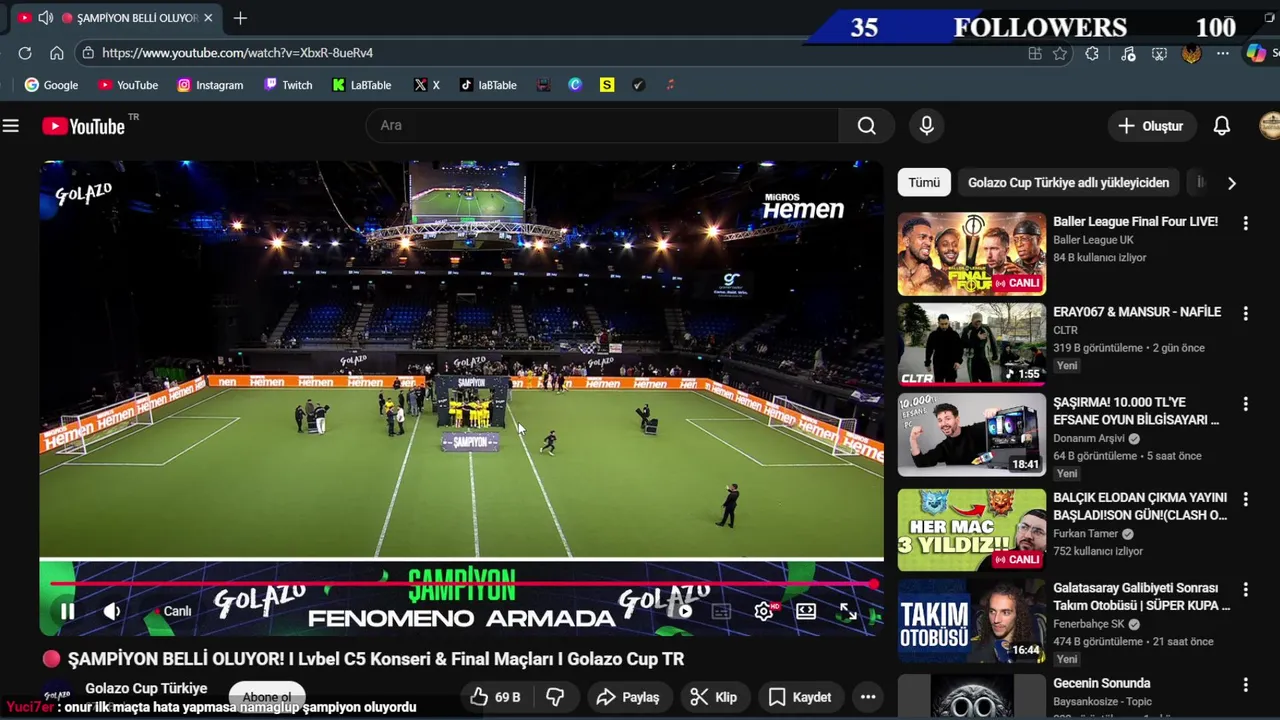Open player settings gear
The width and height of the screenshot is (1280, 720).
point(764,611)
